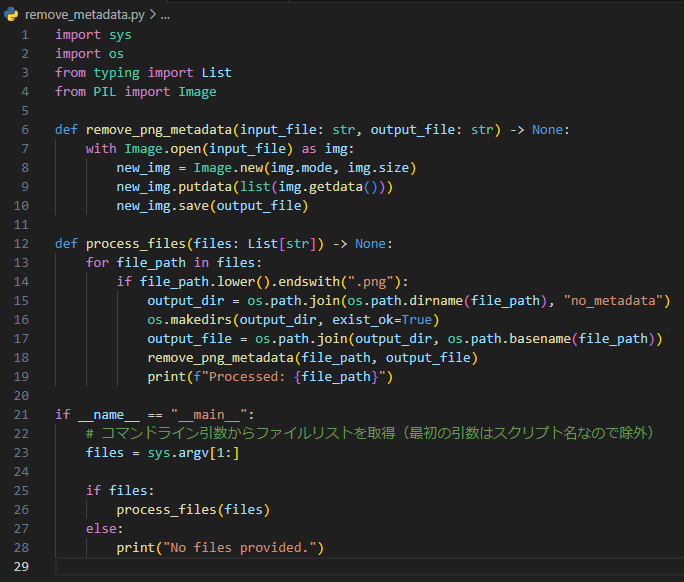
Task: Click line number 29 in the gutter
Action: tap(21, 566)
